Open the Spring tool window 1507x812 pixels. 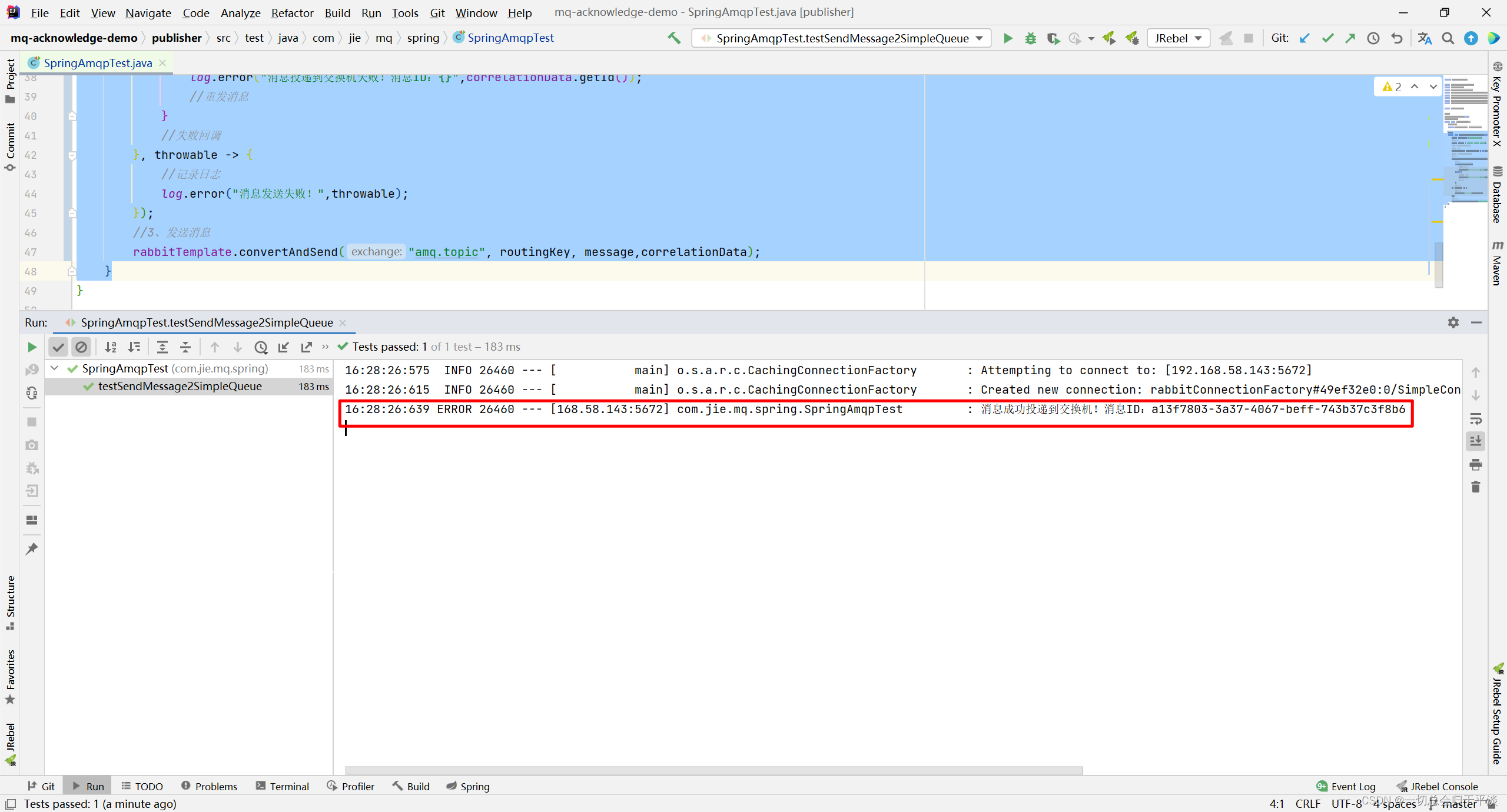coord(468,786)
